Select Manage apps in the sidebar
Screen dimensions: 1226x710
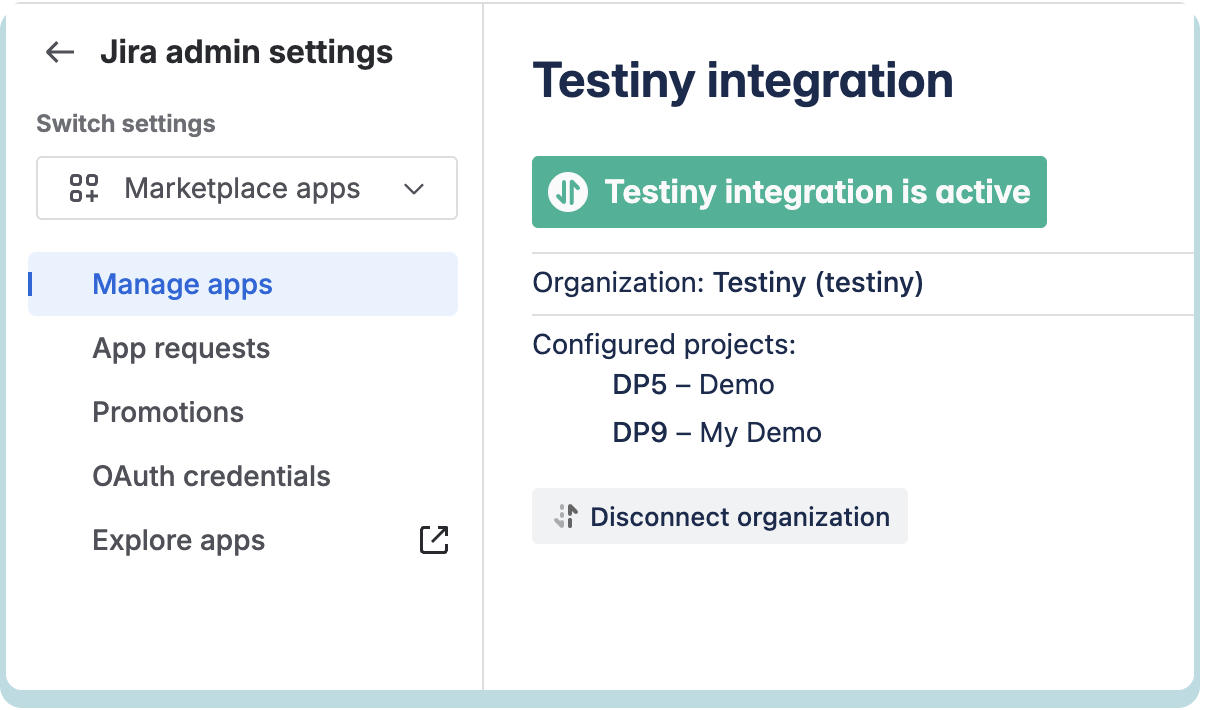182,285
